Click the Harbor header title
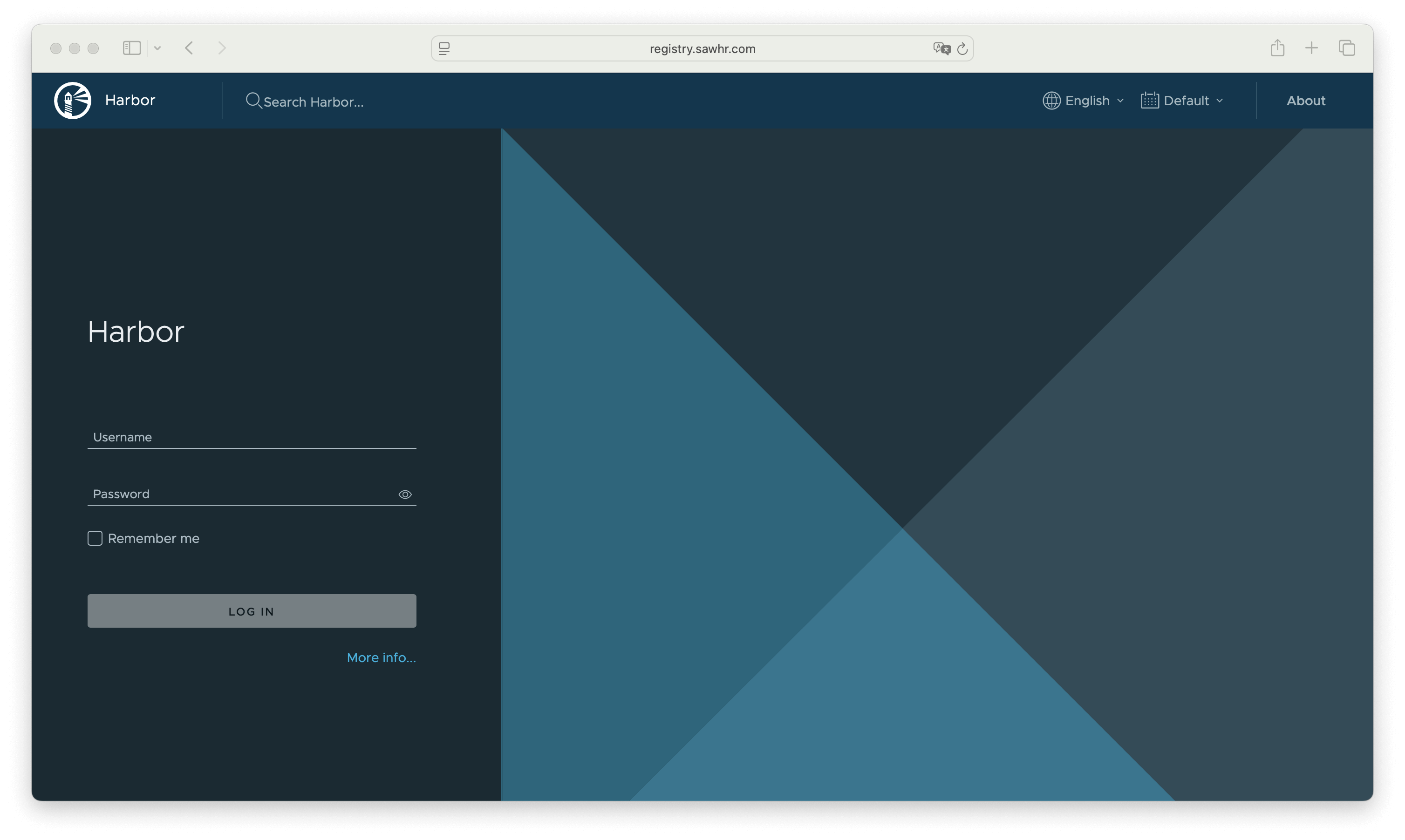 pos(130,100)
